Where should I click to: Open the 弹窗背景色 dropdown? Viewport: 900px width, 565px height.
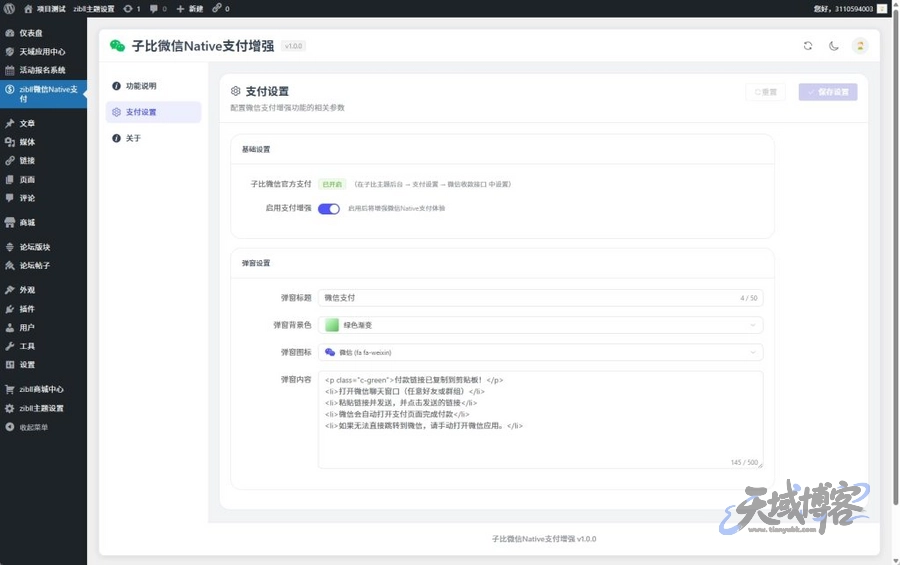pos(541,325)
